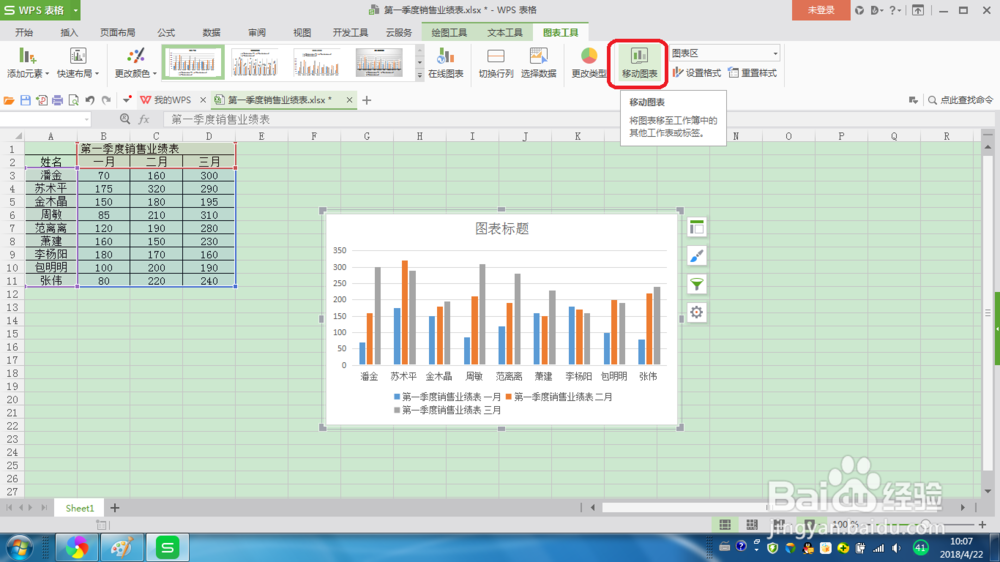Image resolution: width=1000 pixels, height=562 pixels.
Task: Click Set Format (设置格式) button
Action: coord(696,73)
